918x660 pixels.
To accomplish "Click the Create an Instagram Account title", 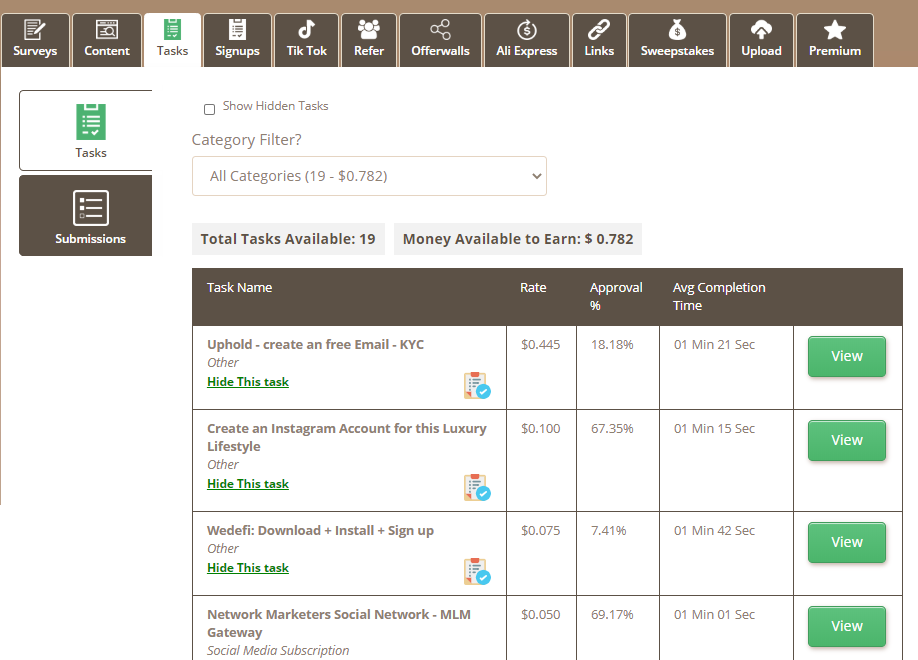I will coord(347,437).
